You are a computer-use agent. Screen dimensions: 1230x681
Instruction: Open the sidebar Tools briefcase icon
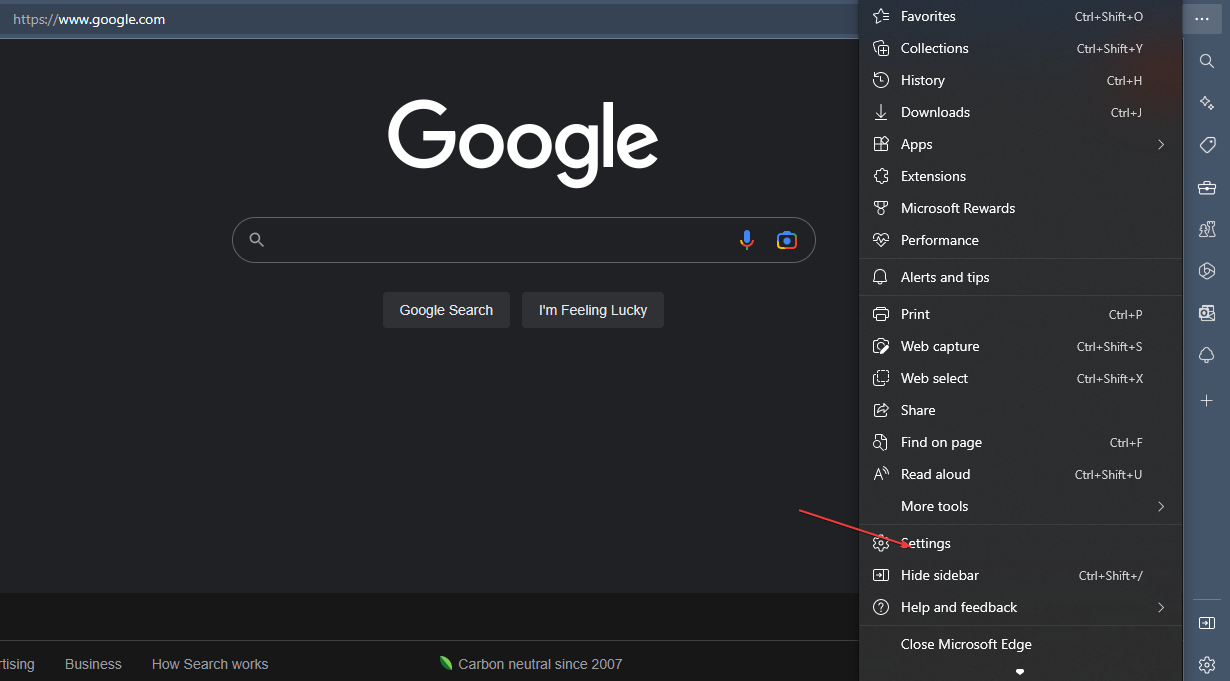pos(1207,187)
